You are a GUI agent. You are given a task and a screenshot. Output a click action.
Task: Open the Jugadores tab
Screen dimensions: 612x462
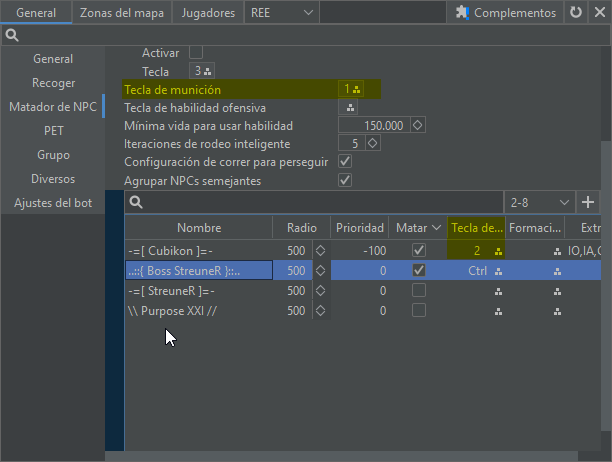(207, 13)
